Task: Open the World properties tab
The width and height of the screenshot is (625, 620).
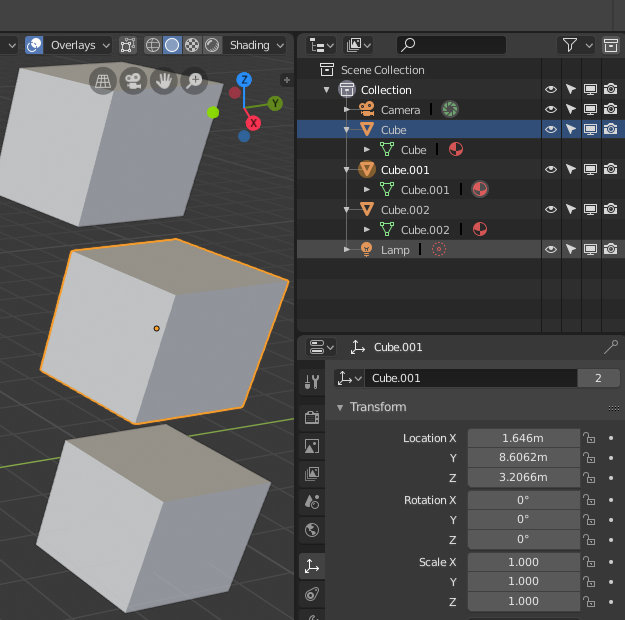Action: pyautogui.click(x=312, y=530)
